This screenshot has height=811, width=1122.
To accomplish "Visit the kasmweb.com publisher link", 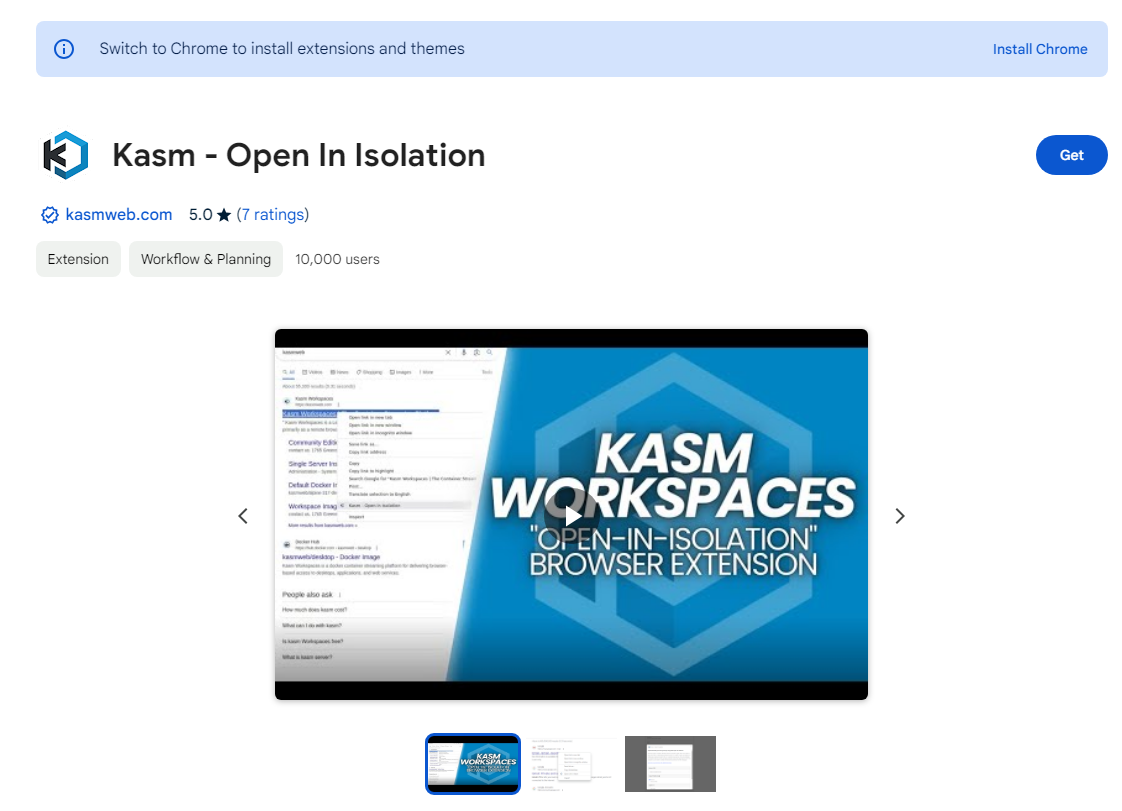I will (x=119, y=215).
